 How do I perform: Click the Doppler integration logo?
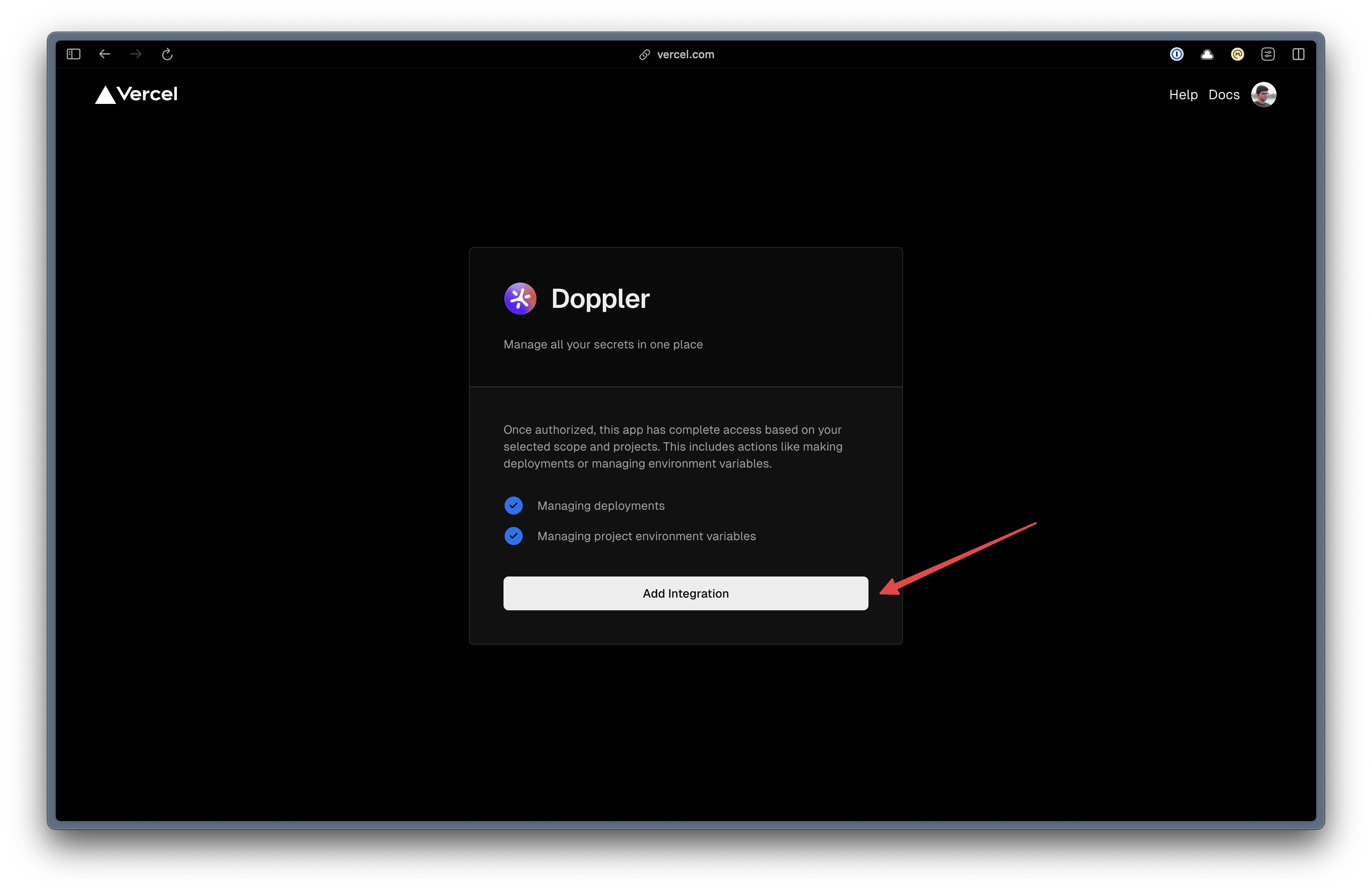(520, 299)
